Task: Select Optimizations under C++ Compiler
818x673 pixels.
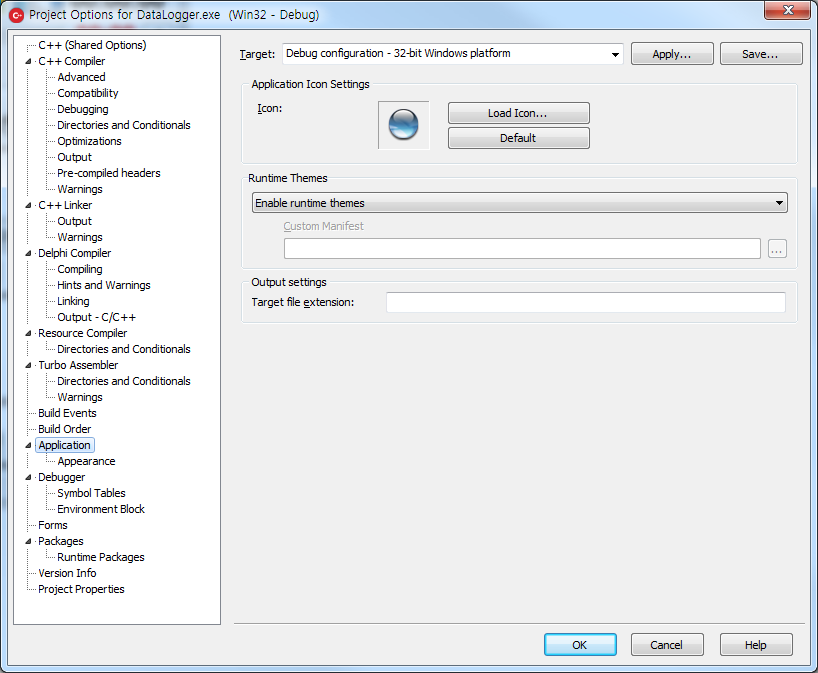Action: pyautogui.click(x=89, y=141)
